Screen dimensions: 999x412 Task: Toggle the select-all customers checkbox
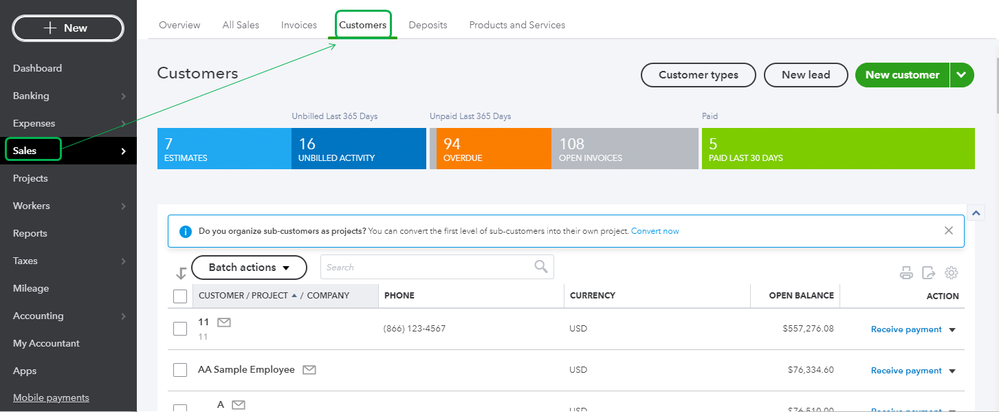pyautogui.click(x=180, y=296)
